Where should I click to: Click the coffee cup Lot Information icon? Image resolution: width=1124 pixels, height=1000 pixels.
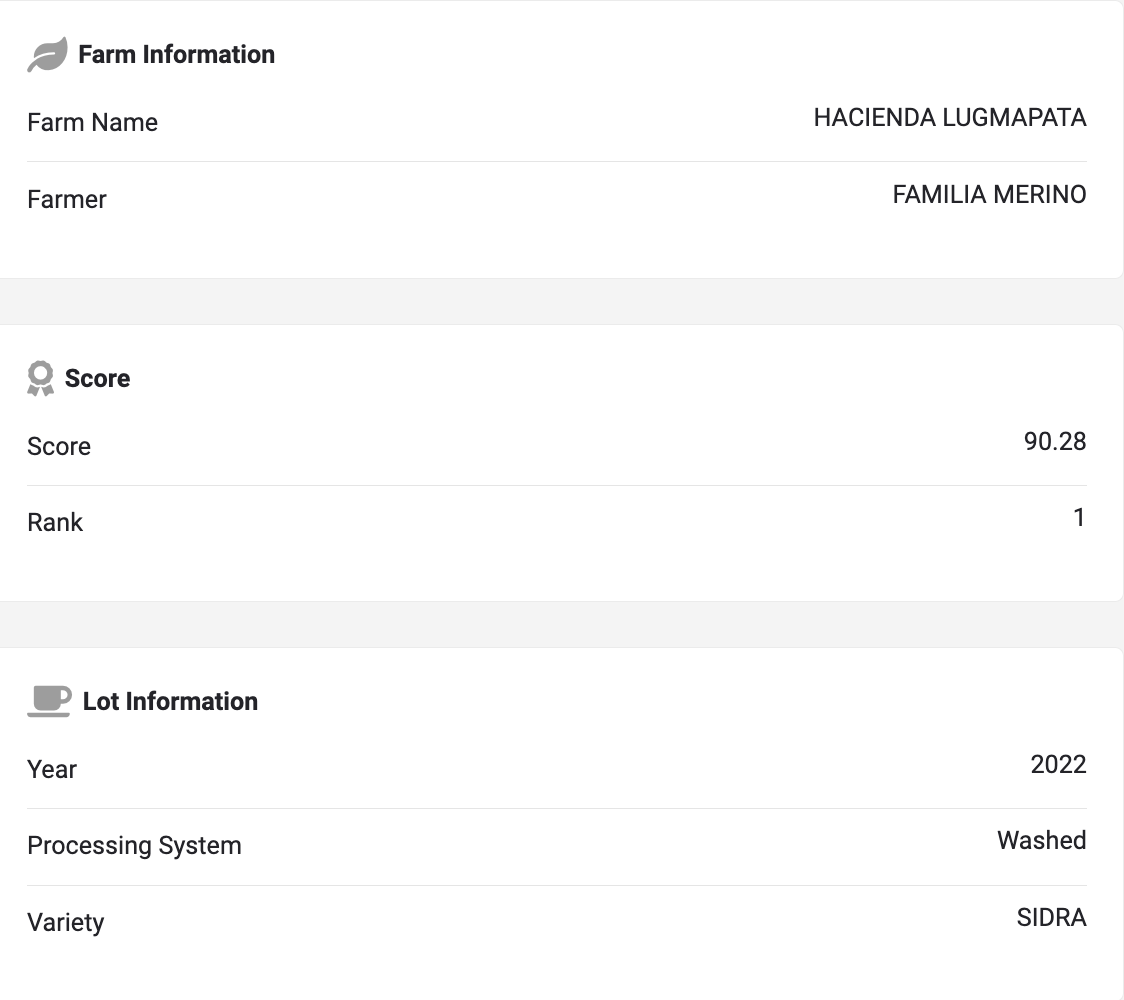49,701
